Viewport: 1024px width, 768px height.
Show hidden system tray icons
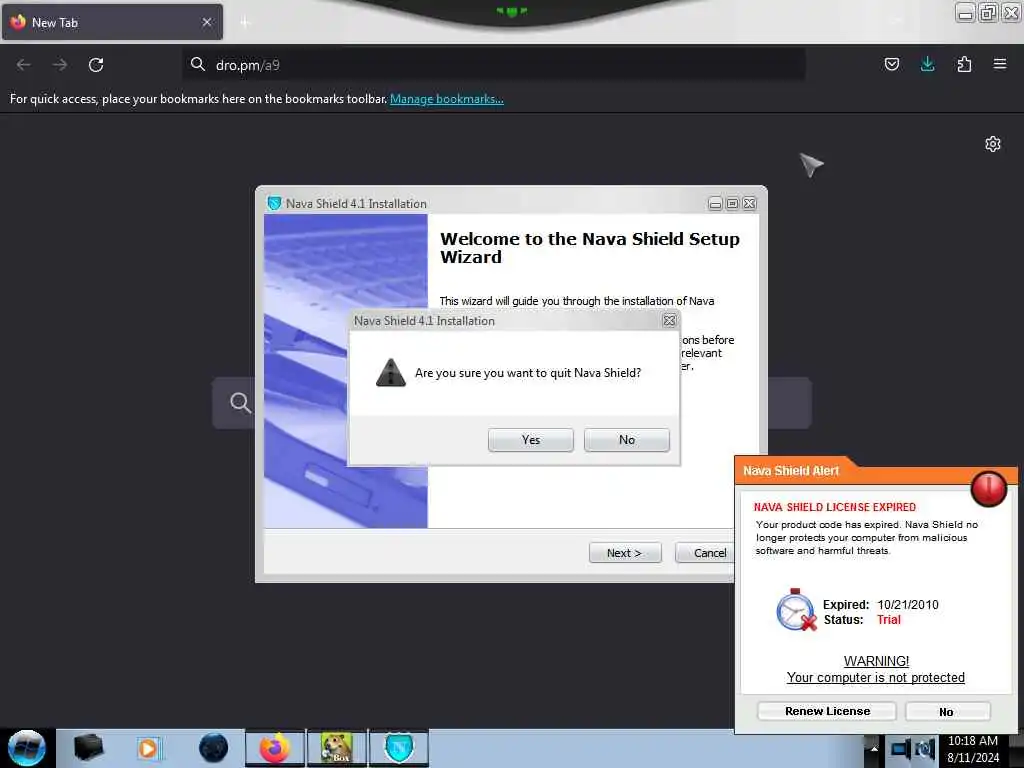point(874,749)
